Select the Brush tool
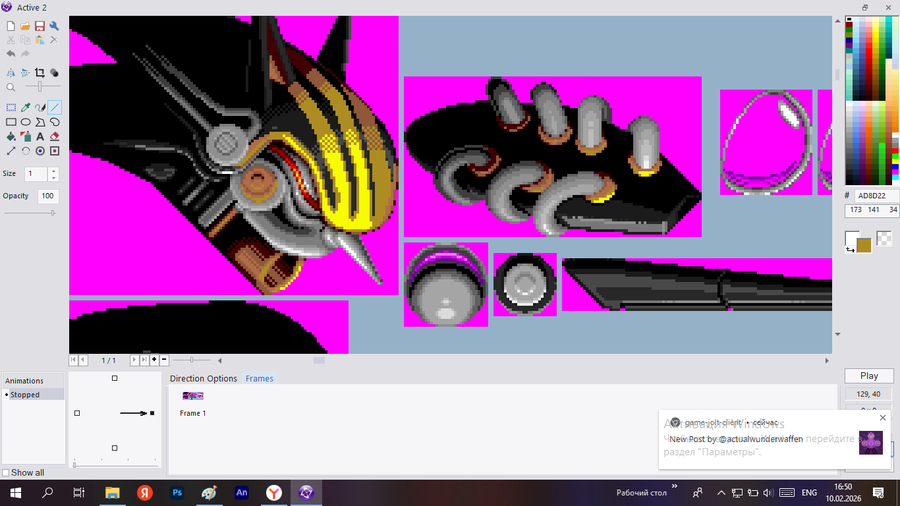Viewport: 900px width, 506px height. [x=40, y=107]
